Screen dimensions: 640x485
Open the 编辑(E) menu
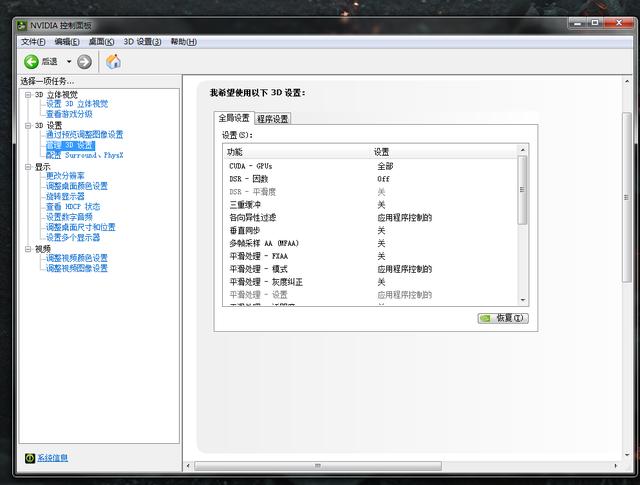(67, 42)
